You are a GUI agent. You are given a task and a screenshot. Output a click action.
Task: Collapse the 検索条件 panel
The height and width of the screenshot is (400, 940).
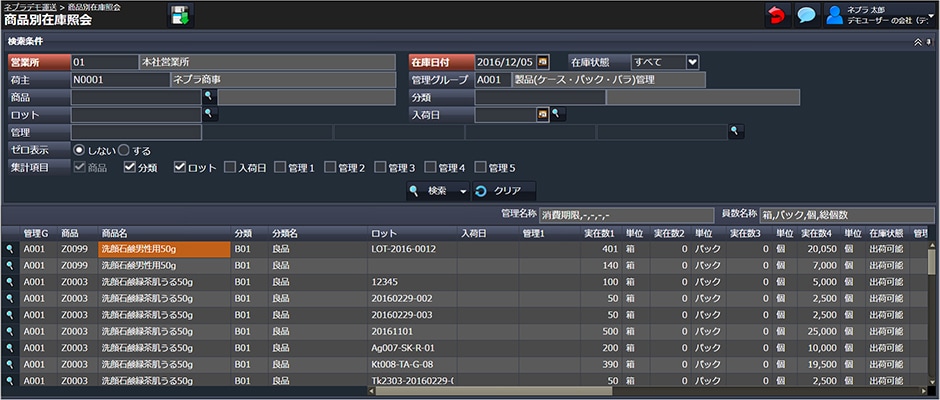tap(919, 42)
